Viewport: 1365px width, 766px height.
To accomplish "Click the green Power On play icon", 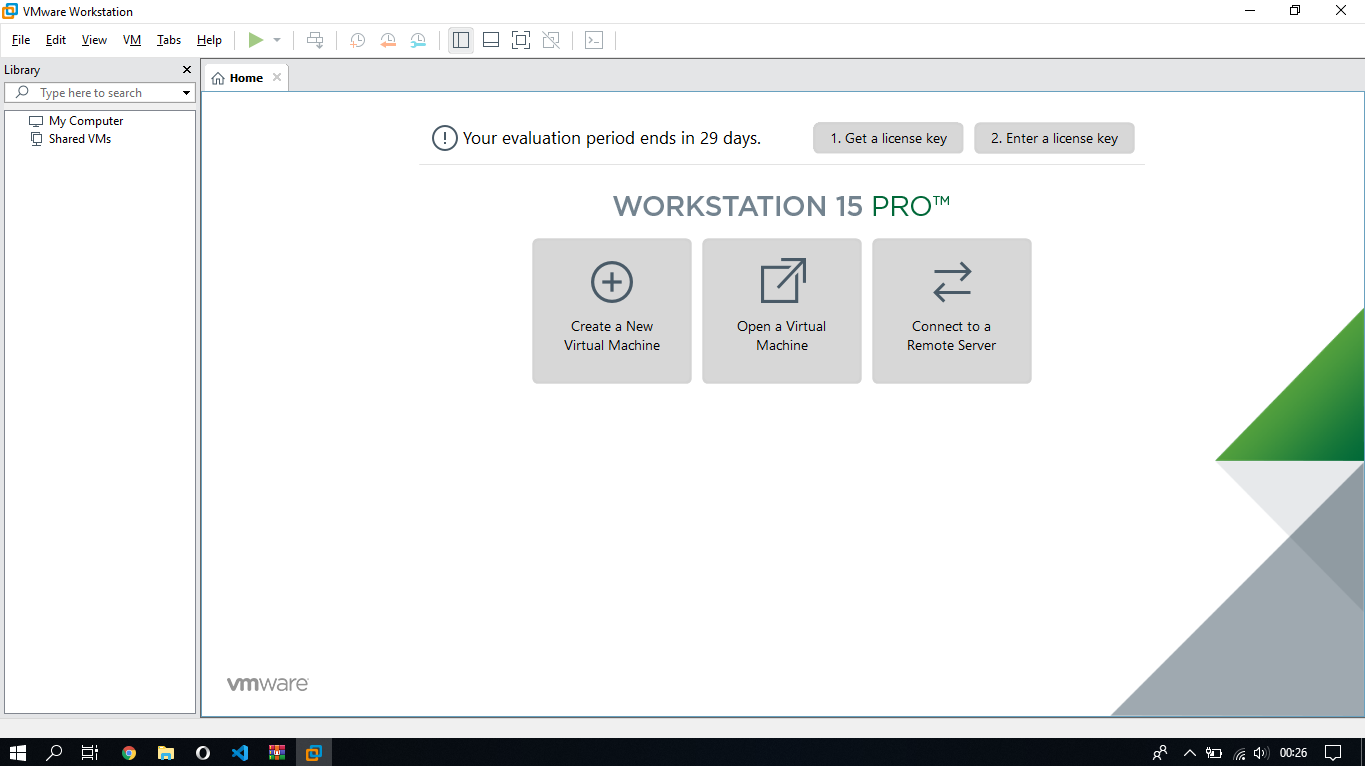I will coord(256,40).
